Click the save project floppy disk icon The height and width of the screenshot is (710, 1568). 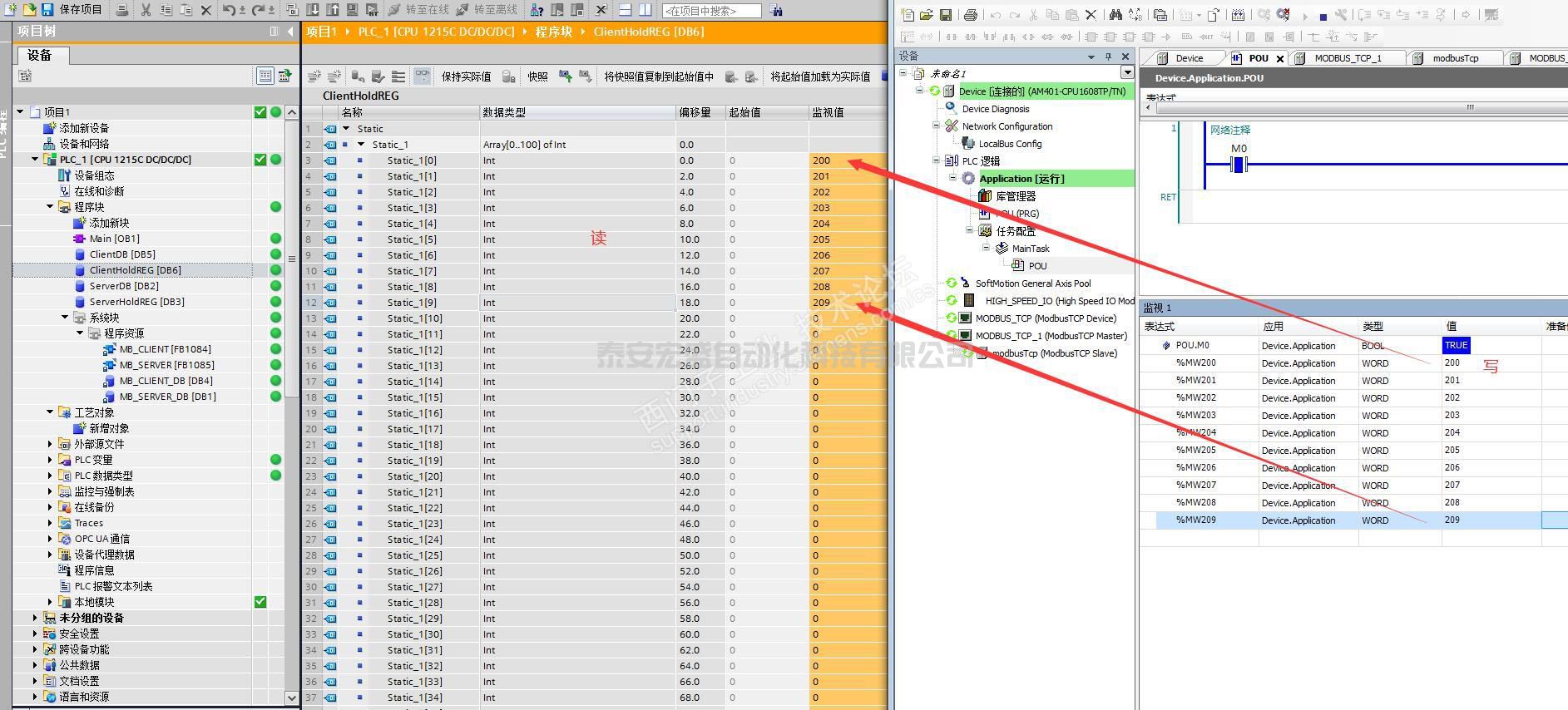click(47, 10)
